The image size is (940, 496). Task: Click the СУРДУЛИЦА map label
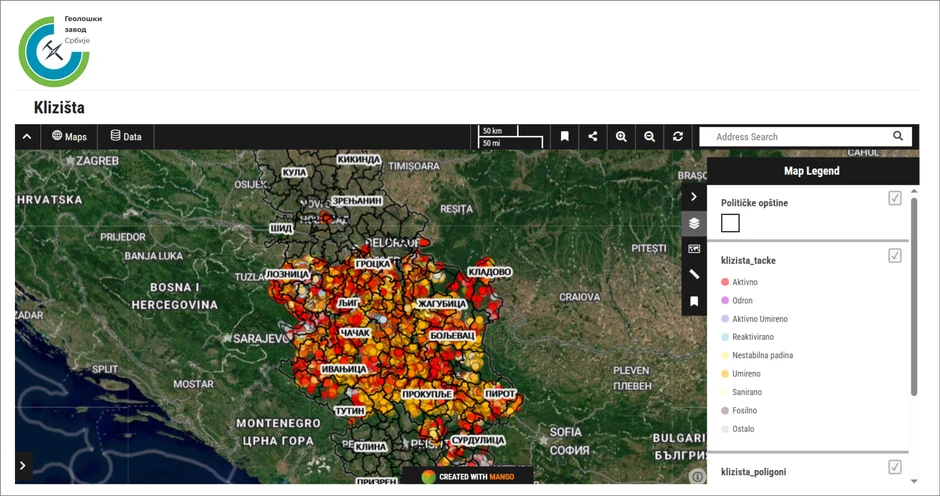point(478,440)
